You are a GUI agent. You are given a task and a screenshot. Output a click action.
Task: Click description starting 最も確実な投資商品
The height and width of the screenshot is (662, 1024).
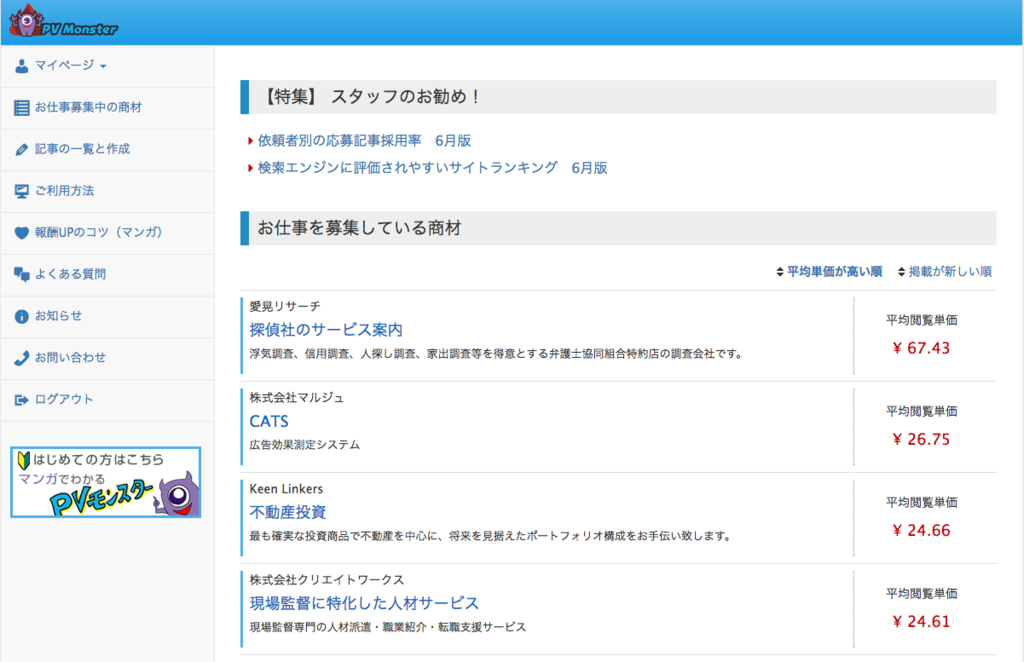[490, 536]
